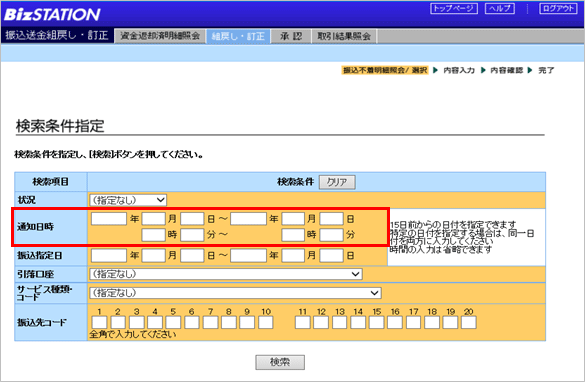Focus 振込指定日 start month field
585x382 pixels.
[x=153, y=256]
